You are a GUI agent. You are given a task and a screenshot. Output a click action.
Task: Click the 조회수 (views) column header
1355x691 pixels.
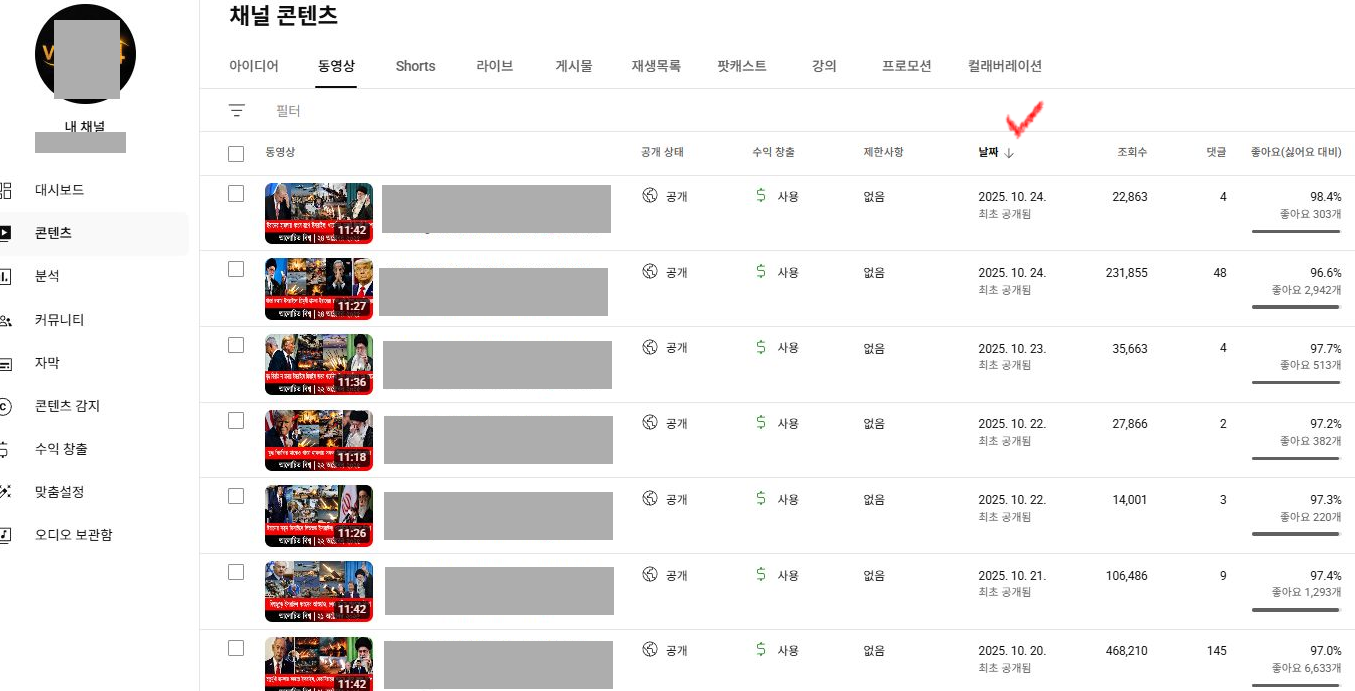tap(1132, 153)
